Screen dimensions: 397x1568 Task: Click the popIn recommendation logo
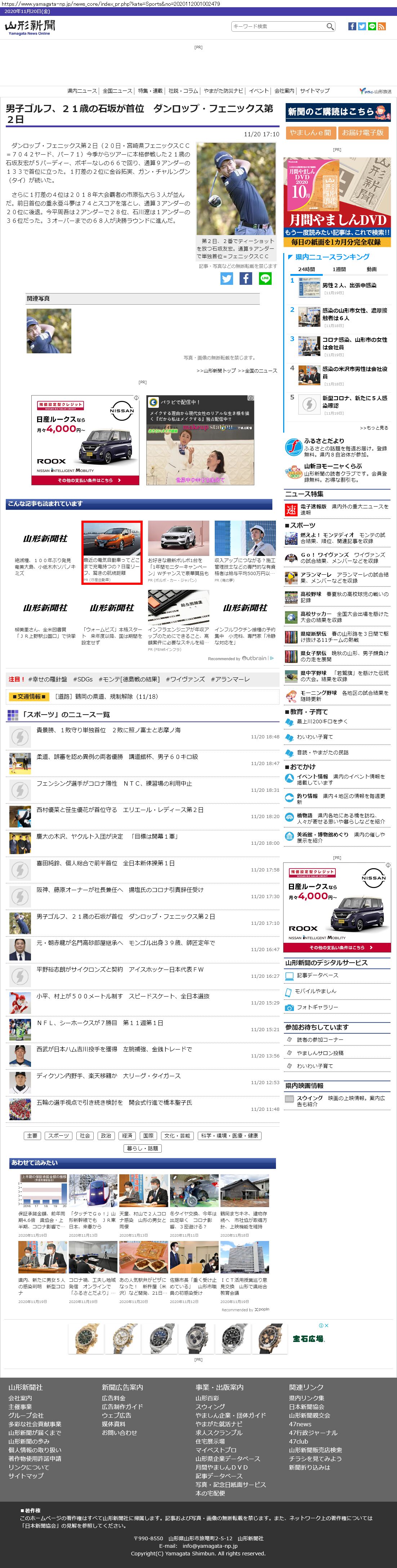click(262, 1309)
